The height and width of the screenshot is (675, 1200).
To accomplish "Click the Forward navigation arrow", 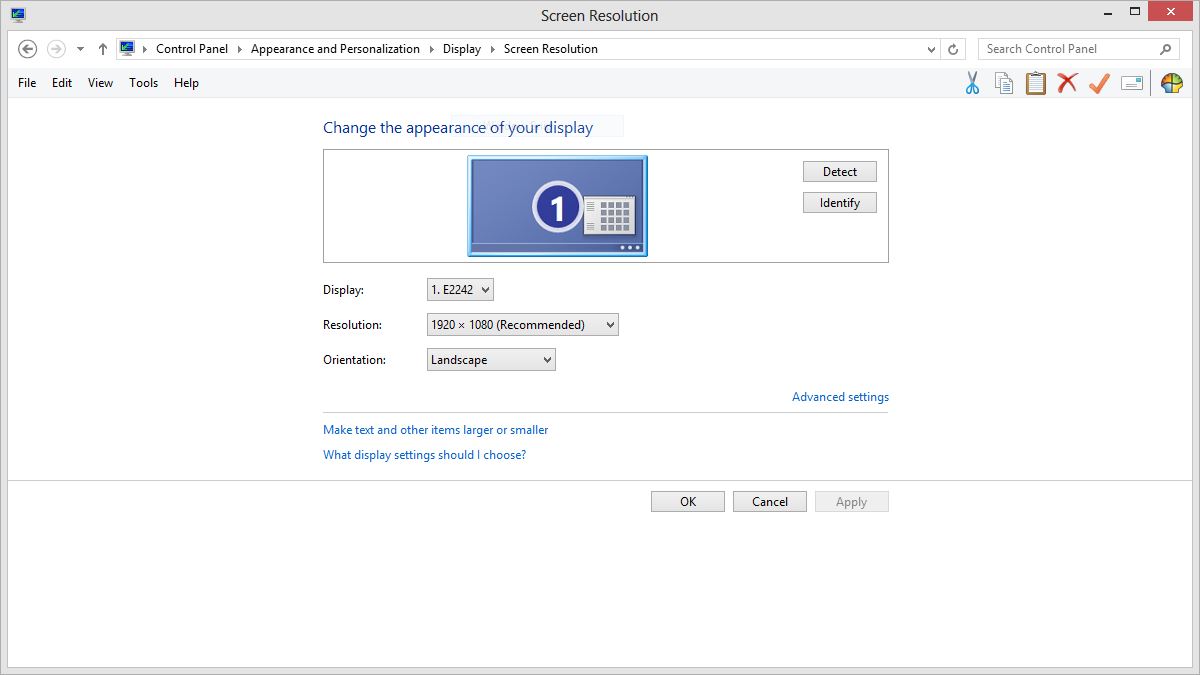I will point(56,49).
